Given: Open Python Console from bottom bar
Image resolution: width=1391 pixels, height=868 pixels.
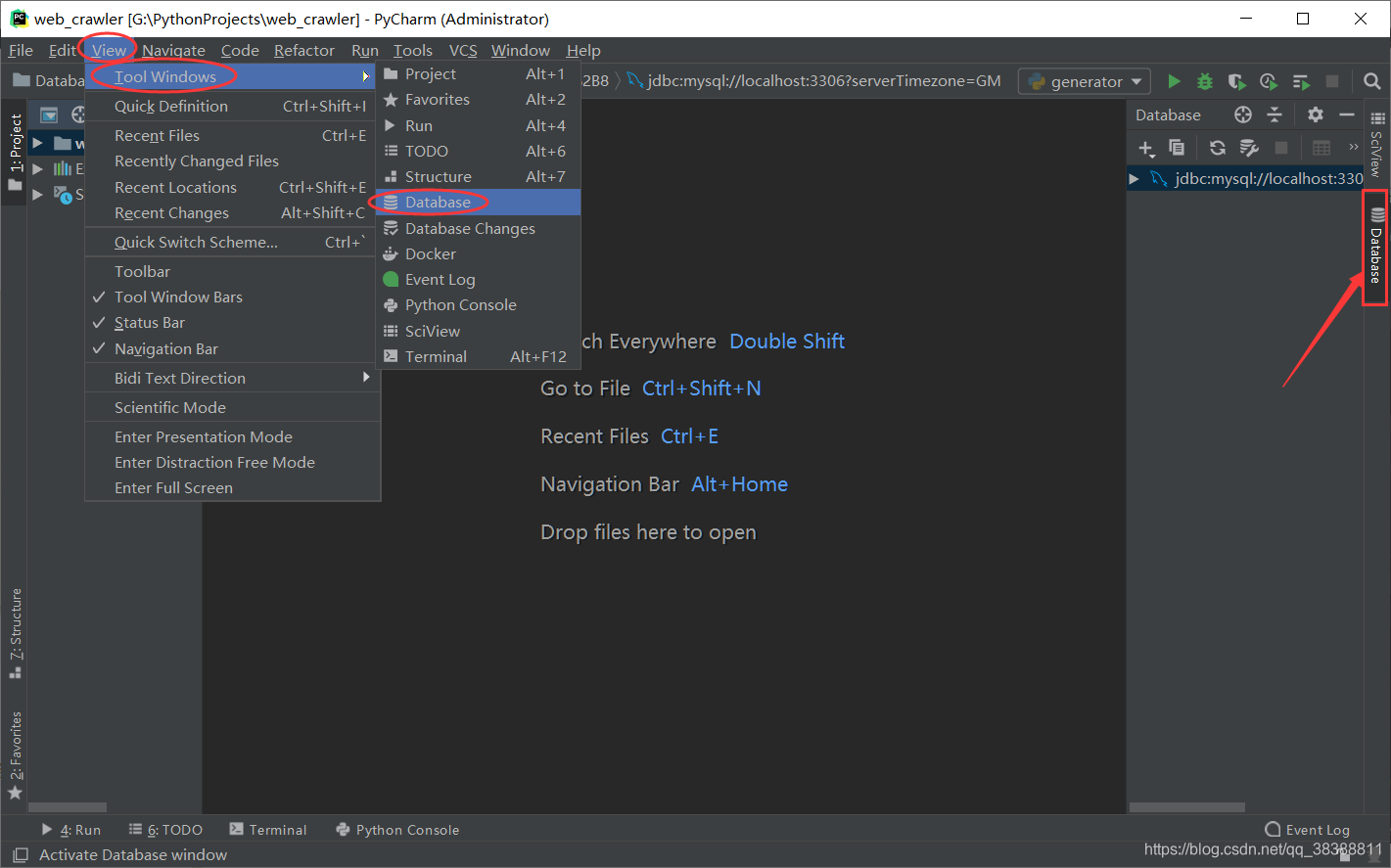Looking at the screenshot, I should tap(397, 830).
